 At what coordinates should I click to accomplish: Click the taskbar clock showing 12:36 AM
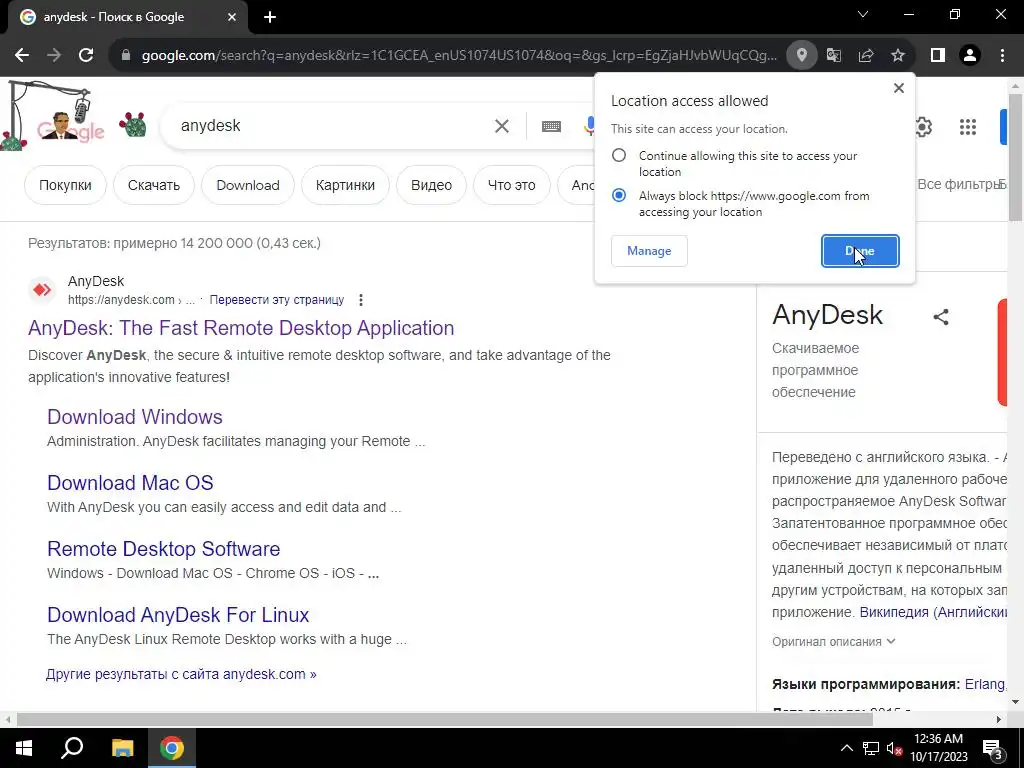[x=939, y=748]
